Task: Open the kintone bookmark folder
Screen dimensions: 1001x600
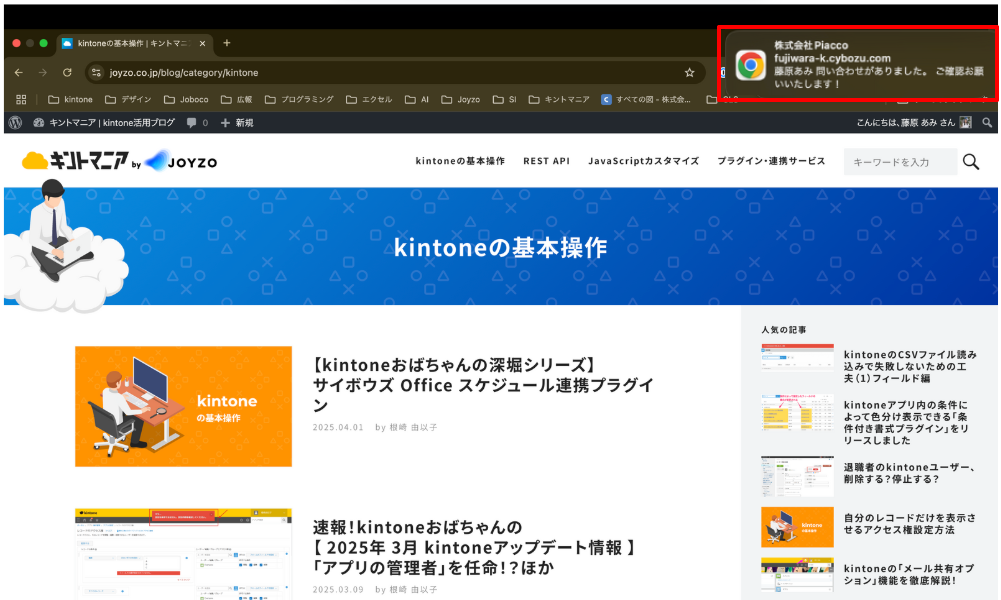Action: click(x=70, y=100)
